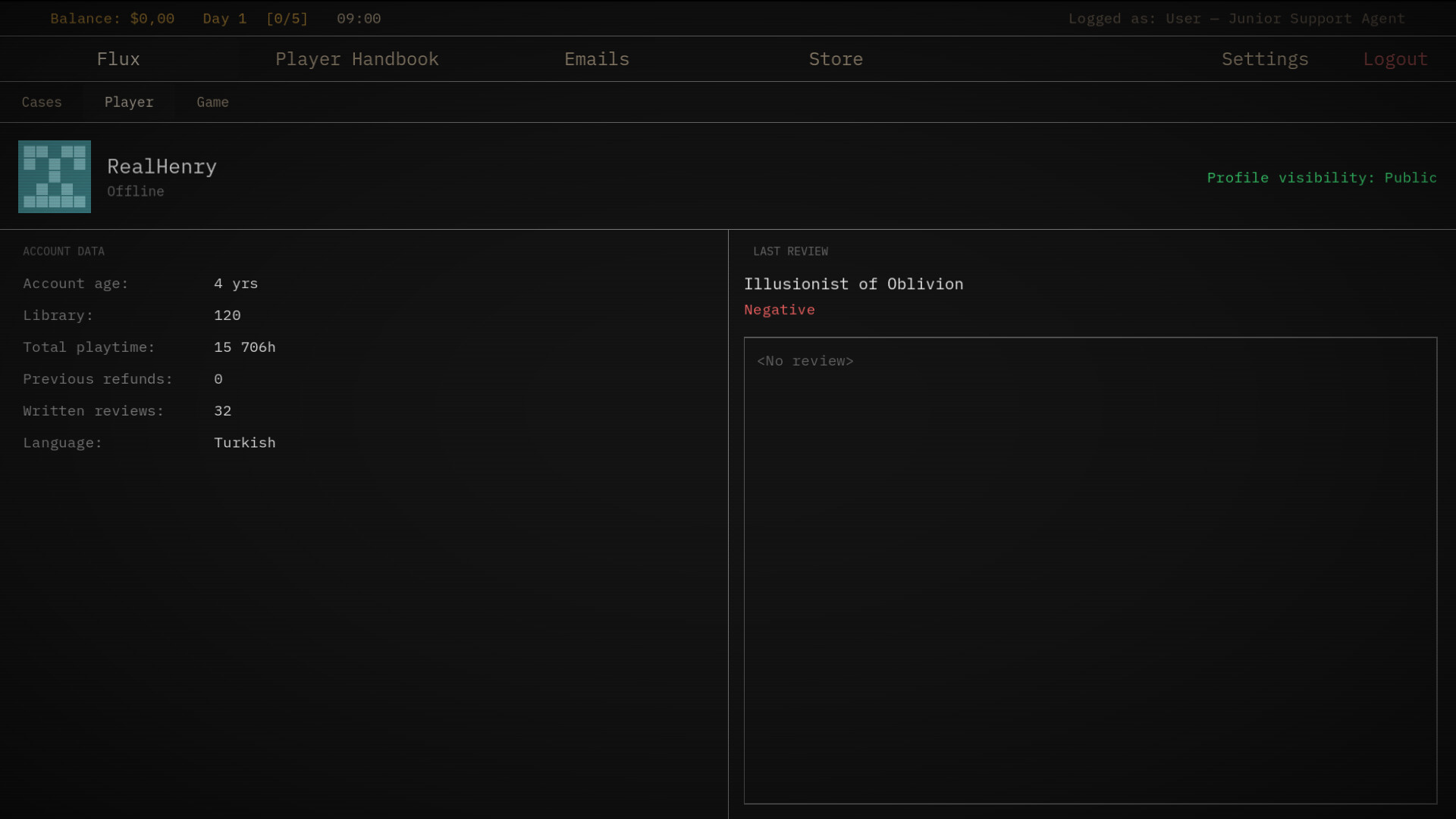Select the Player sub-tab

129,102
